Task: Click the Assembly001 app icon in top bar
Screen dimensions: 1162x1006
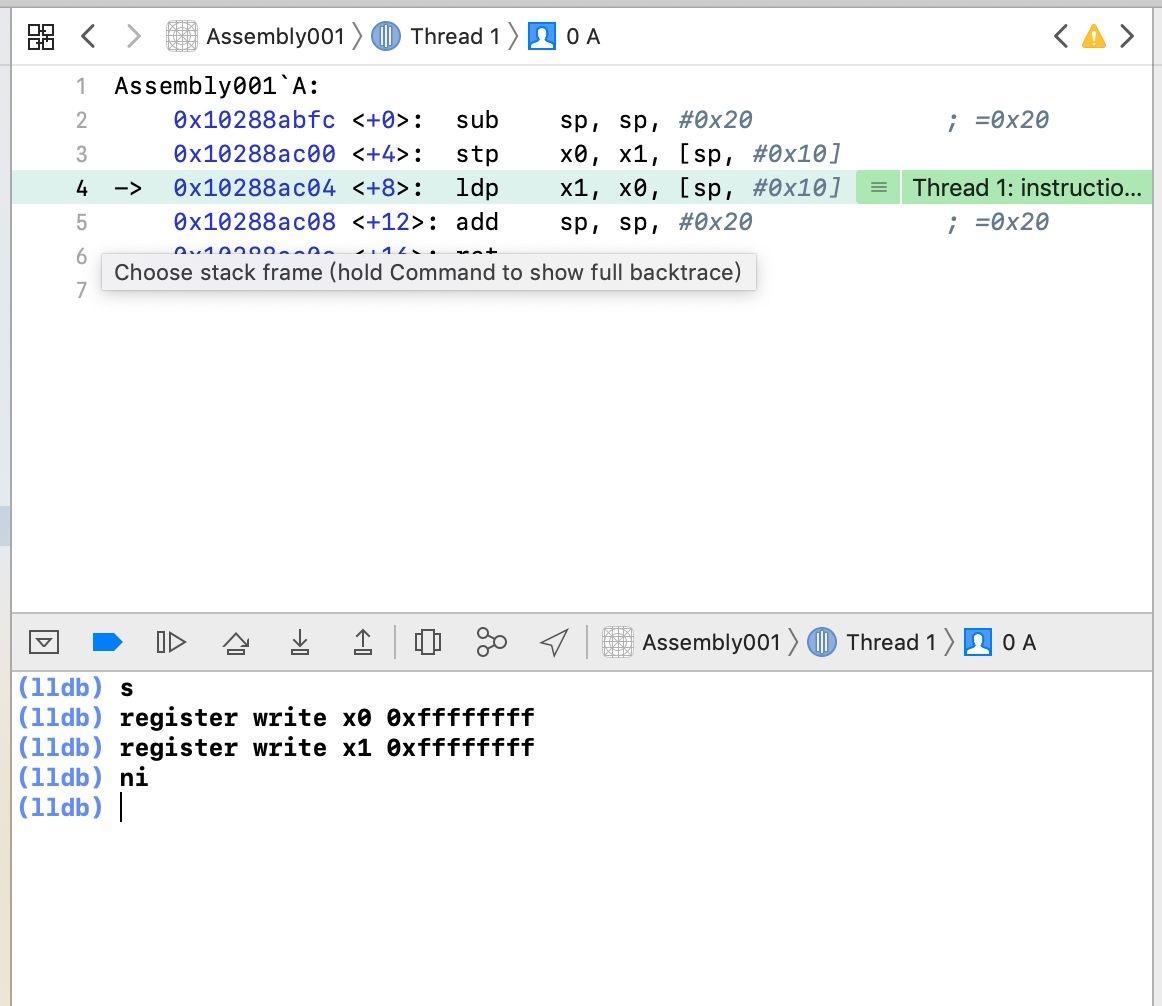Action: [182, 36]
